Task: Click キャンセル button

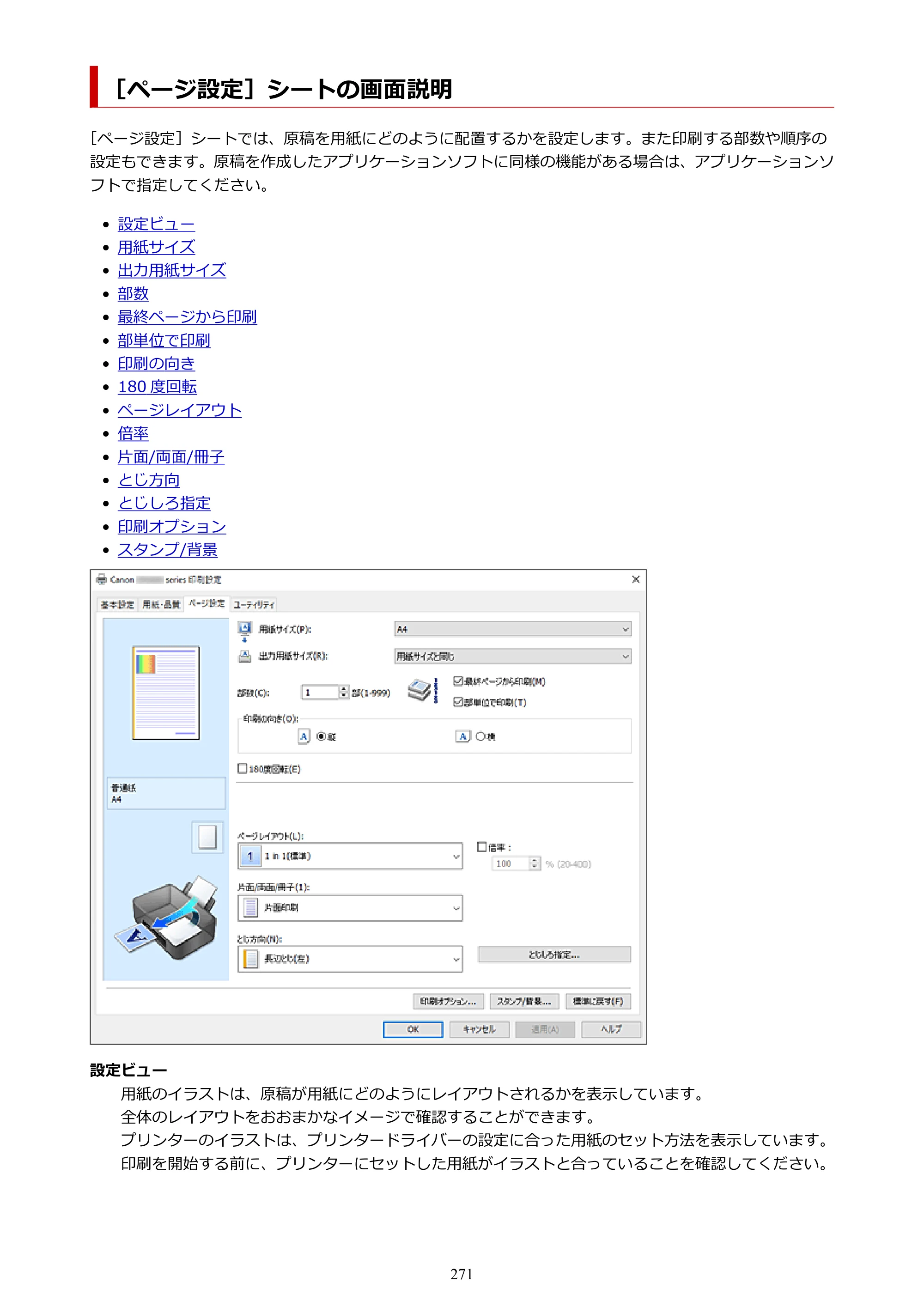Action: tap(479, 1029)
